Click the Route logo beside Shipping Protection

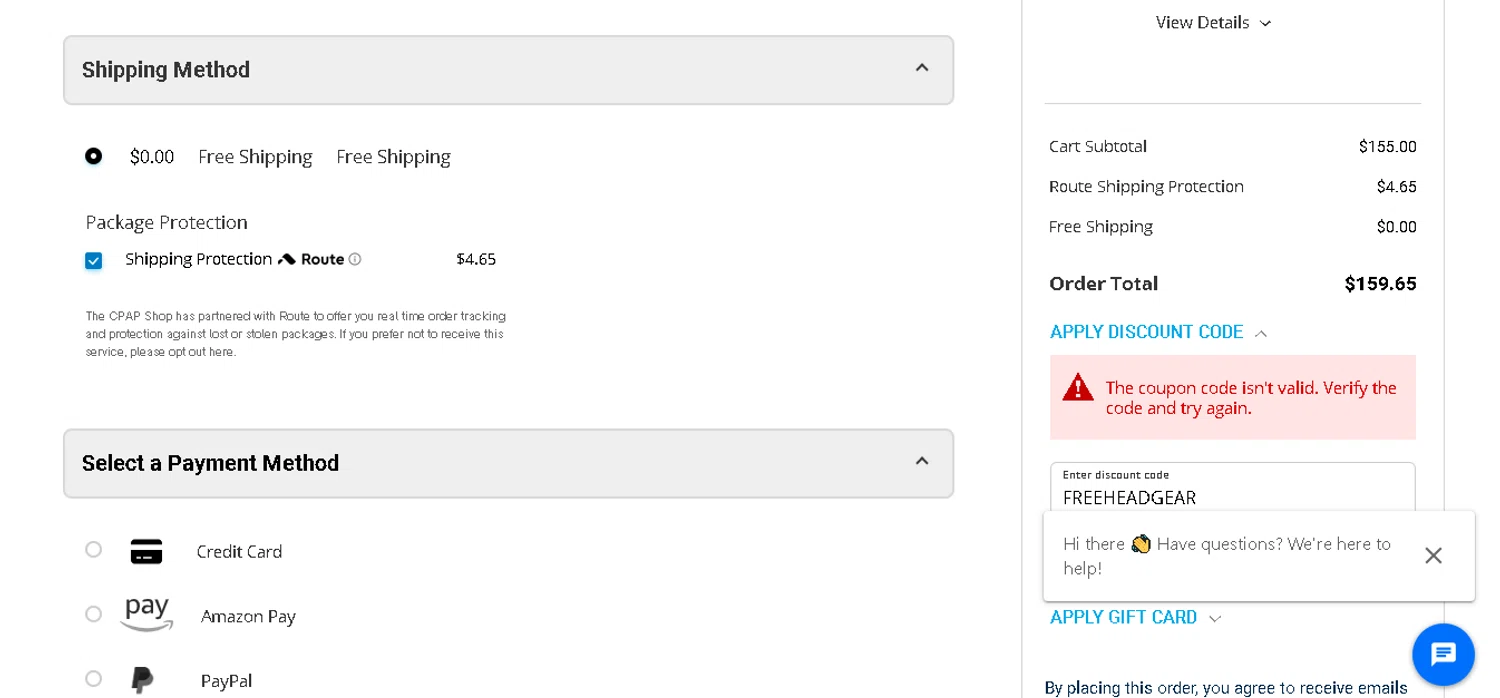(311, 259)
